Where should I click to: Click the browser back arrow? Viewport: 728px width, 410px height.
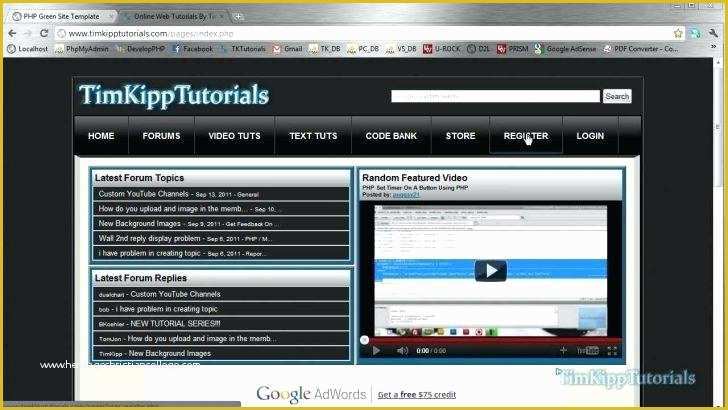(x=13, y=33)
